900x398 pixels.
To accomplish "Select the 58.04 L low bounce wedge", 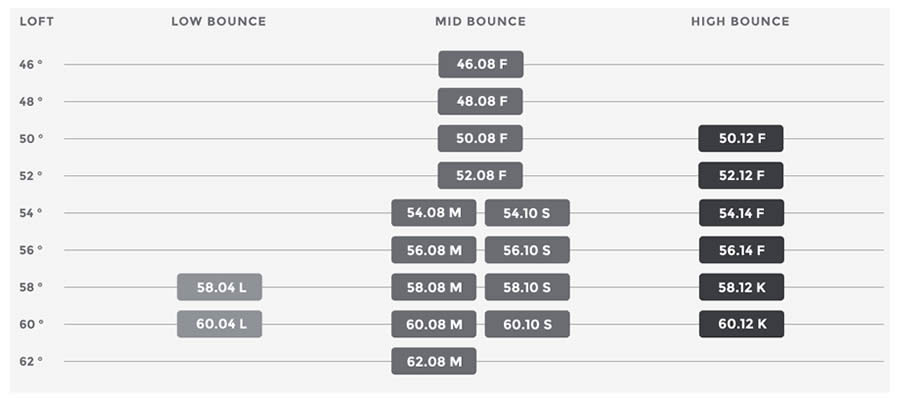I will (219, 287).
